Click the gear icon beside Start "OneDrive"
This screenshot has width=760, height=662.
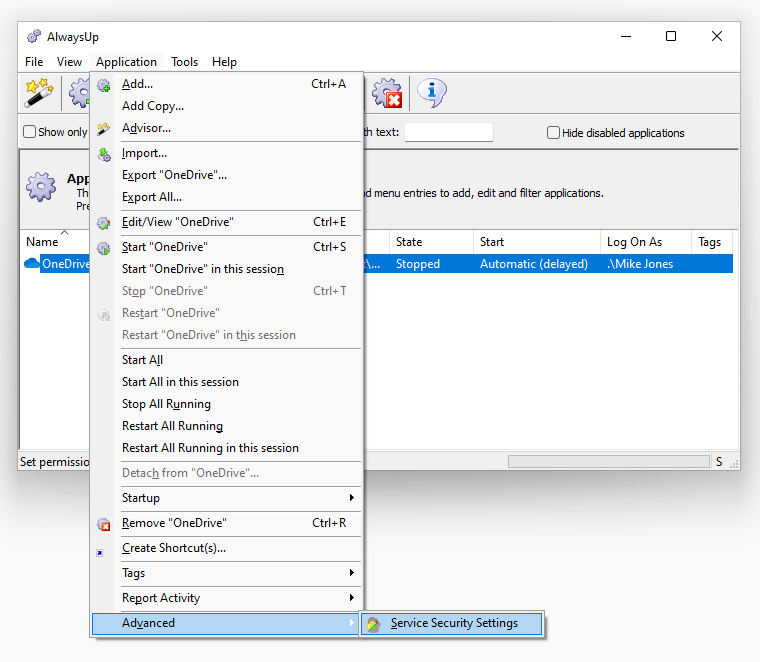pyautogui.click(x=104, y=248)
